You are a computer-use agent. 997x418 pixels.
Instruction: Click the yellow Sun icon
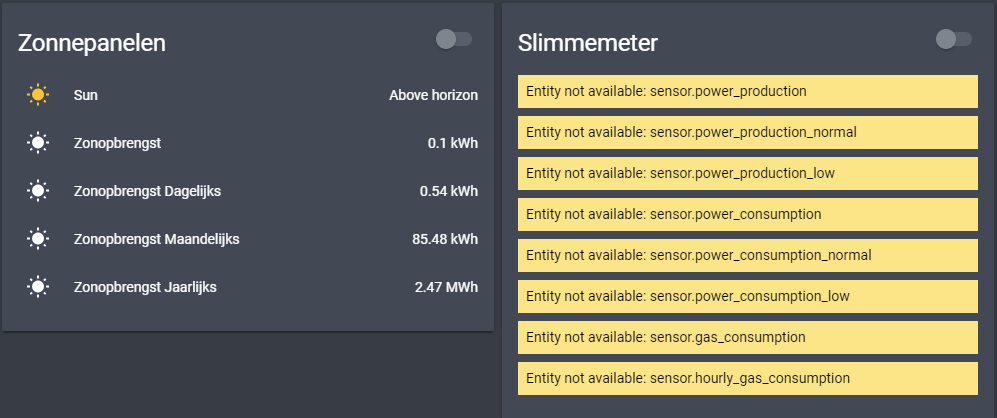38,95
